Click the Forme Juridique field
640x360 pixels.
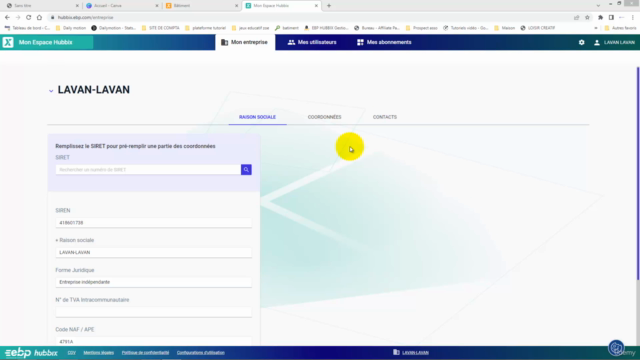(x=153, y=282)
